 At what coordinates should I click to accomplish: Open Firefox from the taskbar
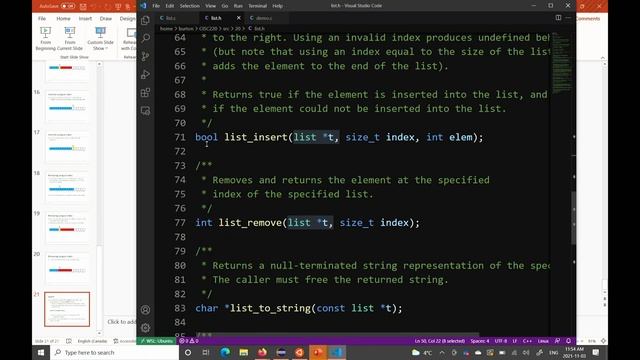pos(262,352)
